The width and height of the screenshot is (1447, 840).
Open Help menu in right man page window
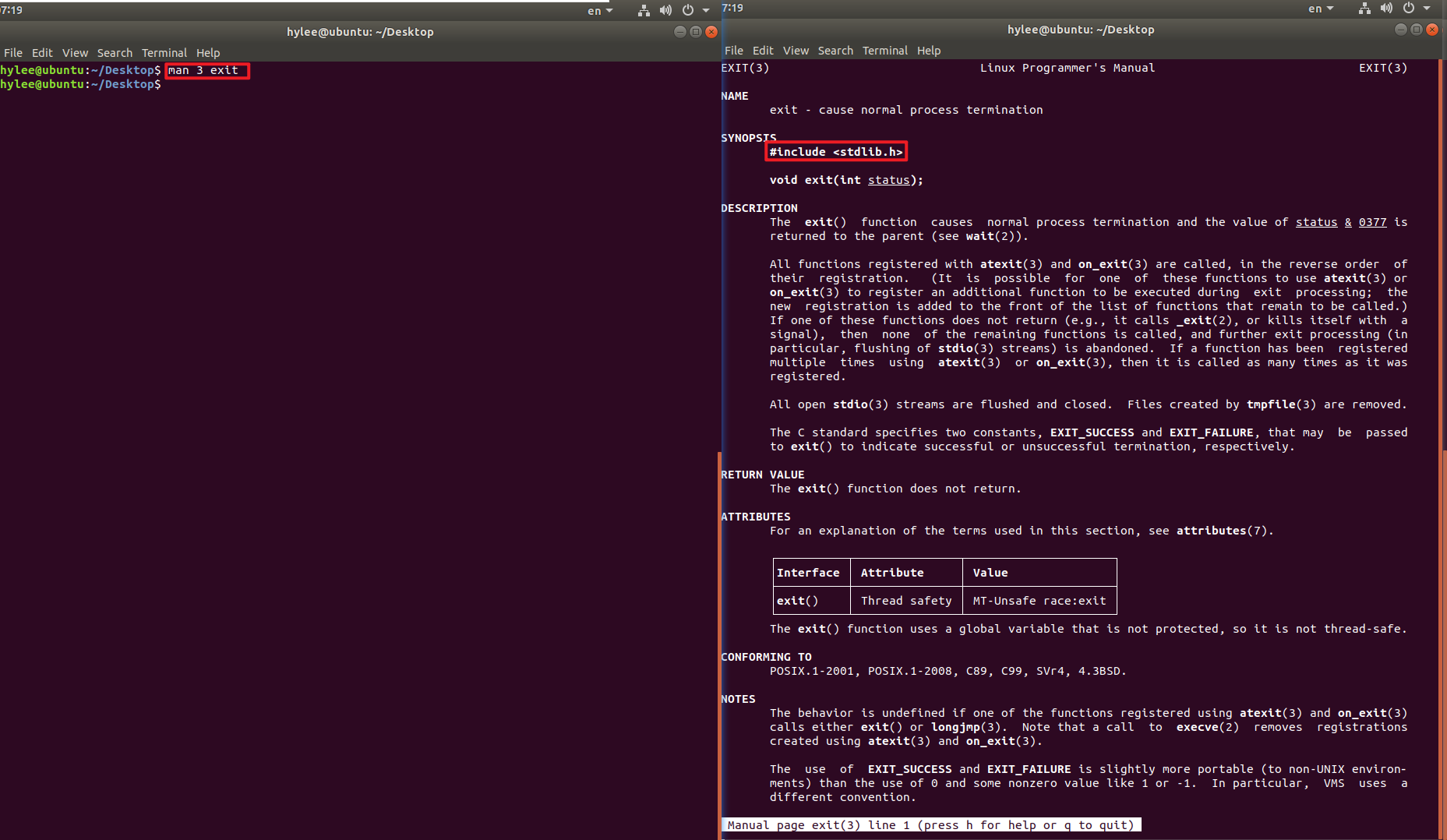[929, 51]
